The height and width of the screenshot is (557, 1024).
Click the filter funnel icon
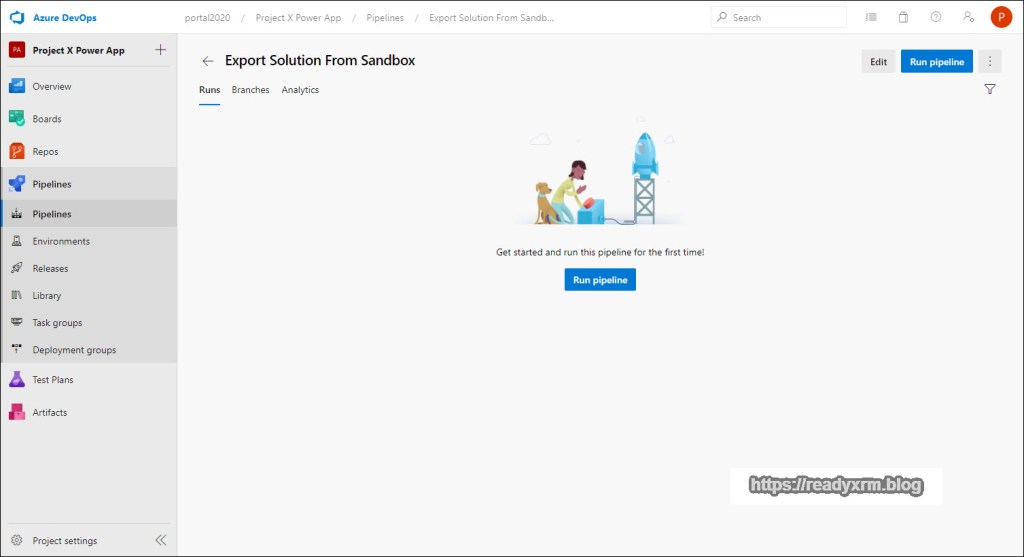point(989,89)
